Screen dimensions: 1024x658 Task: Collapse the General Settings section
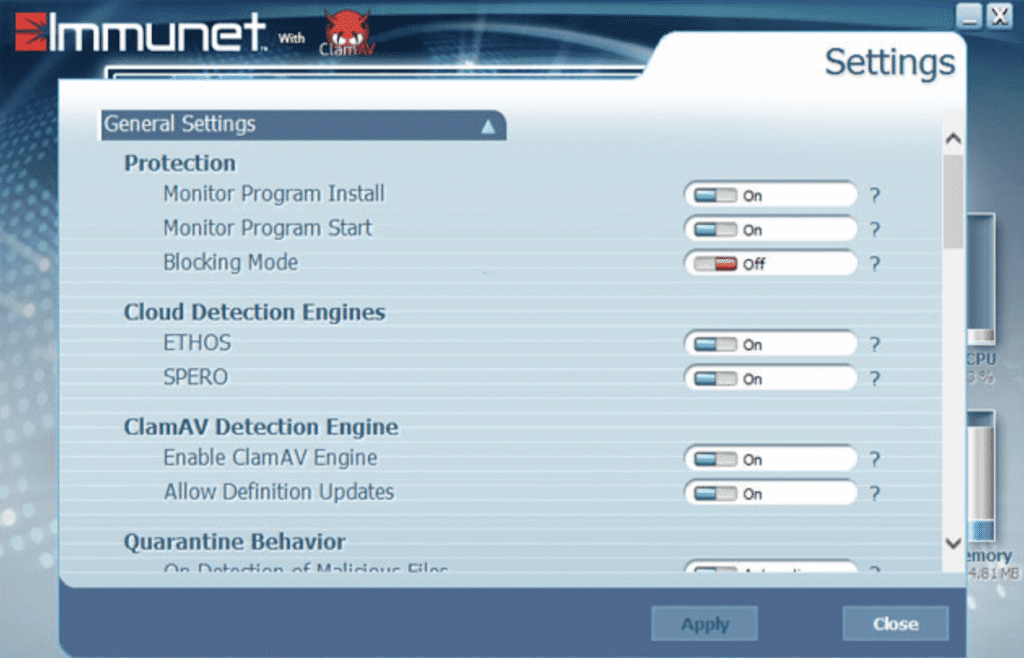488,126
